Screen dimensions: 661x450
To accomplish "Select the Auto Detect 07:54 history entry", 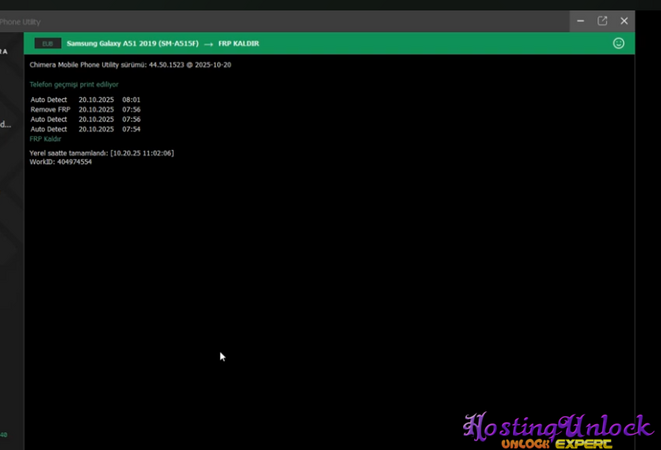I will click(85, 129).
